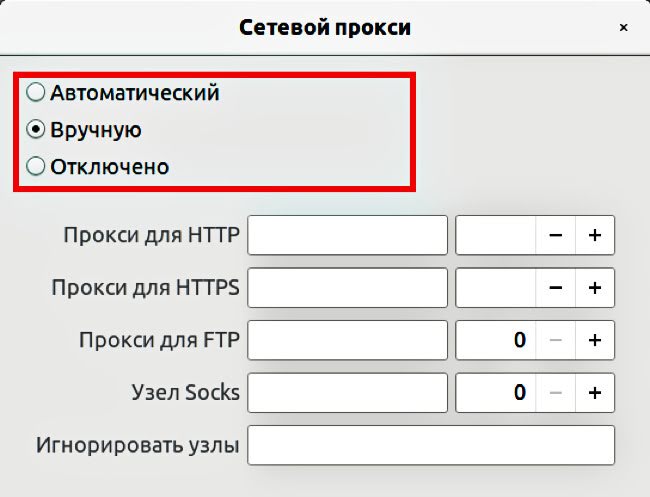This screenshot has width=650, height=497.
Task: Click the FTP port value field
Action: (495, 340)
